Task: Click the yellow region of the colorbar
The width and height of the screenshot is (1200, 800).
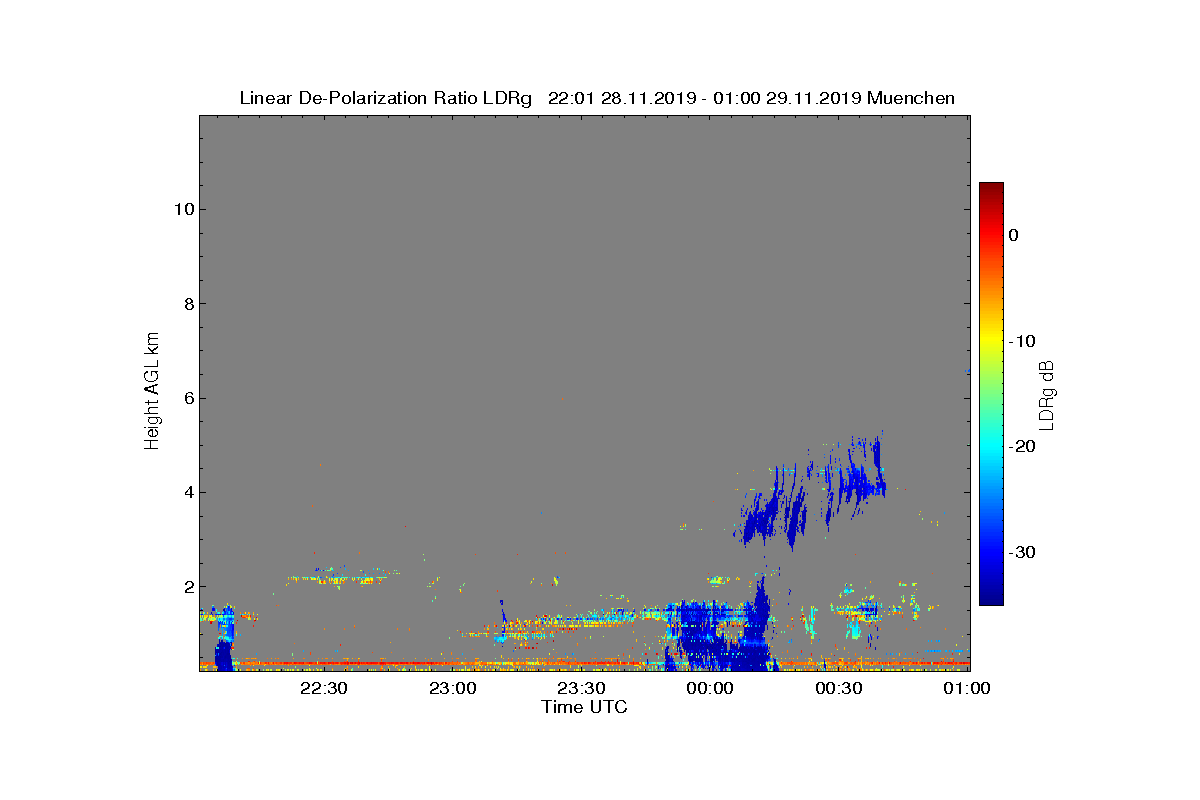Action: pyautogui.click(x=991, y=340)
